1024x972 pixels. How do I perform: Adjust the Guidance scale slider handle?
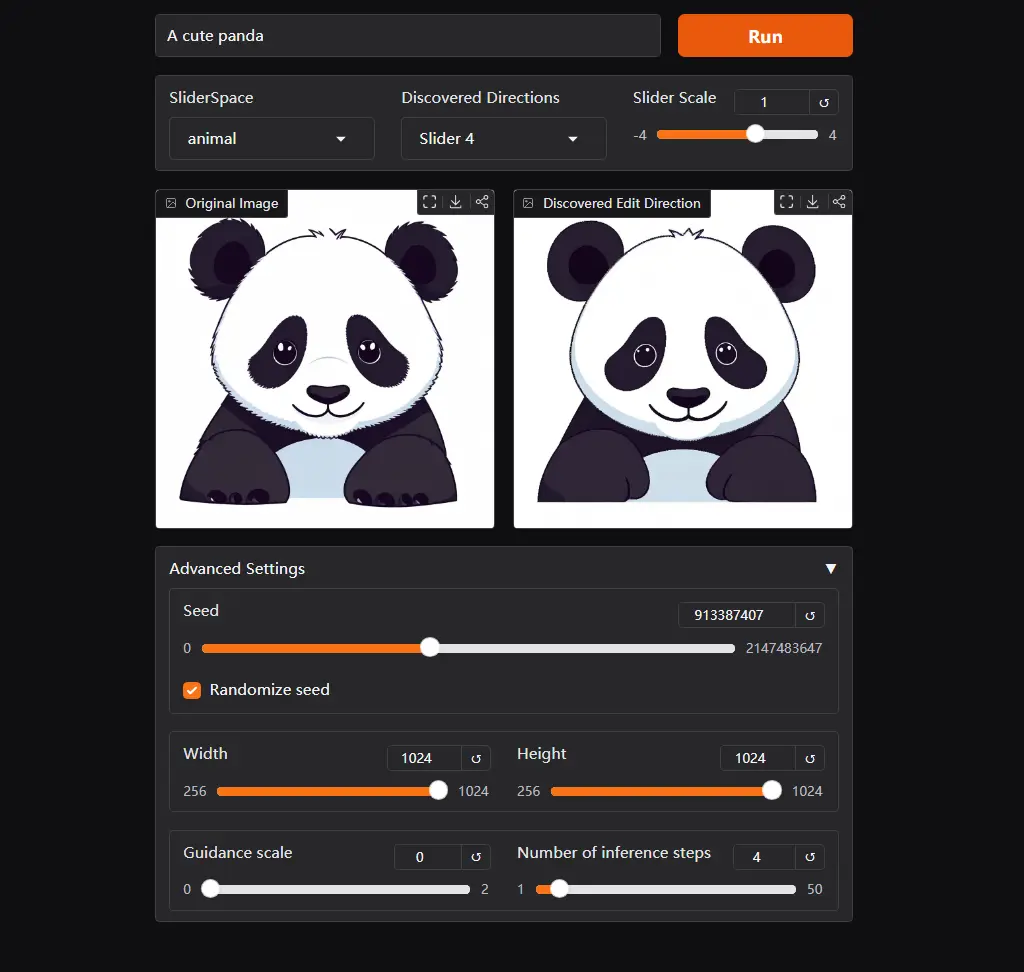(210, 889)
